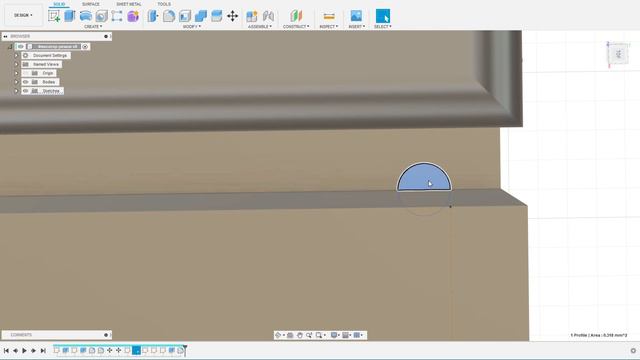Step timeline forward one feature
This screenshot has height=360, width=640.
pyautogui.click(x=33, y=351)
